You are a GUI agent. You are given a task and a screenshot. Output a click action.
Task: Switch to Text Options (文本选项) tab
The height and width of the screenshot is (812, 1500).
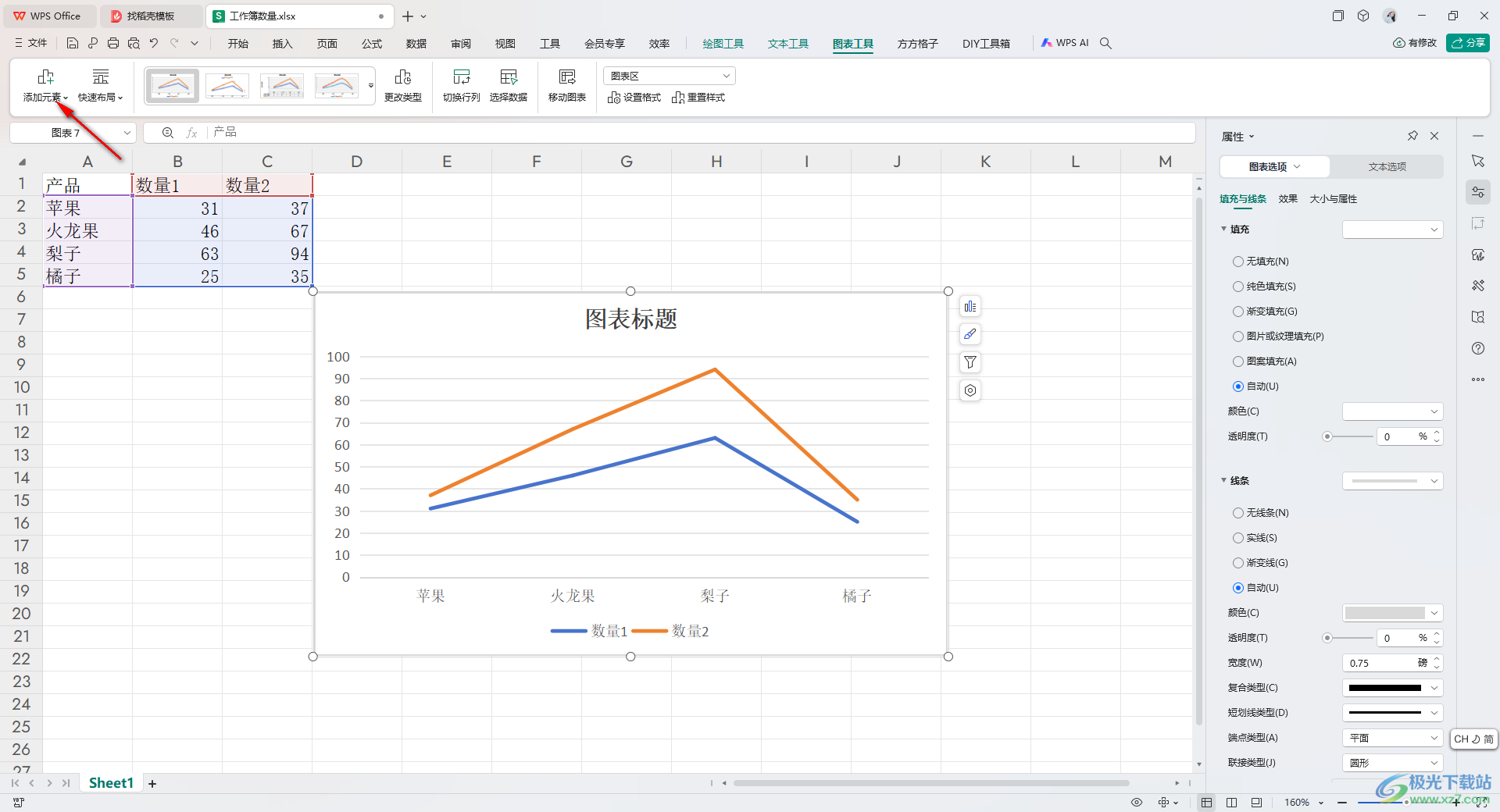[1387, 167]
